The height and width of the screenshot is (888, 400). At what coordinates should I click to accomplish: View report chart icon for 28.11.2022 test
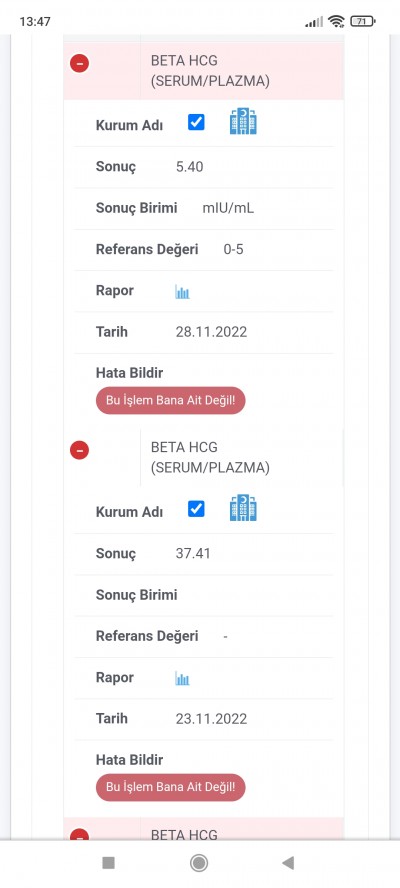[182, 292]
